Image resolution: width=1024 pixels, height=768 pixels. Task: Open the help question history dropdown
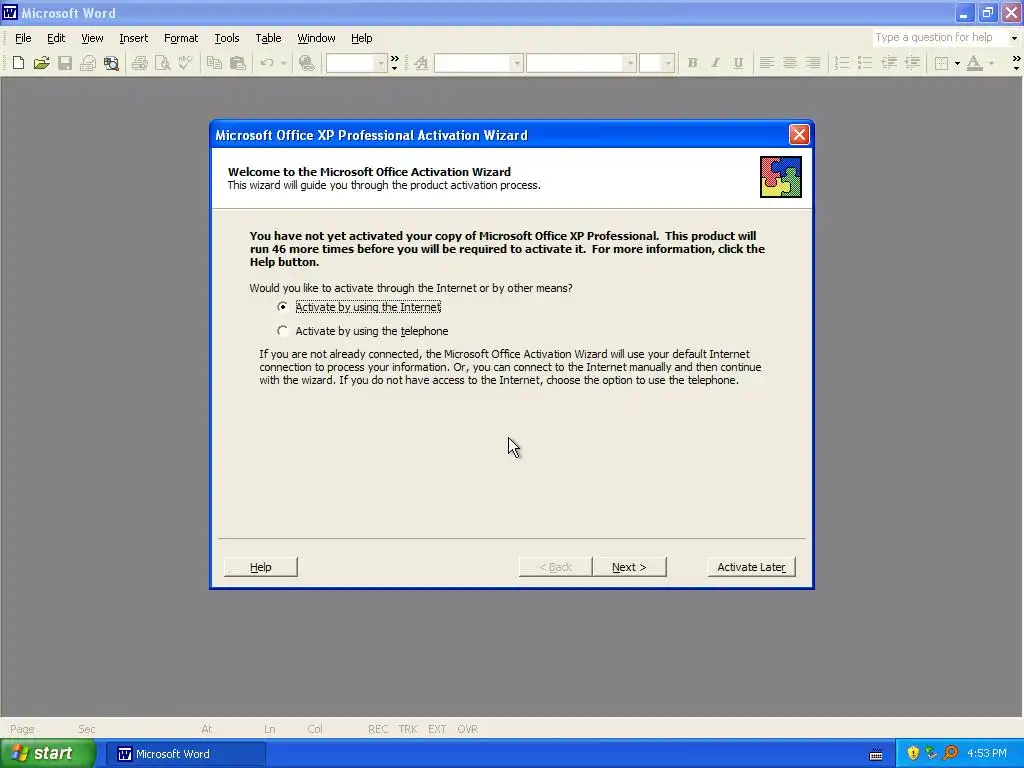1014,38
